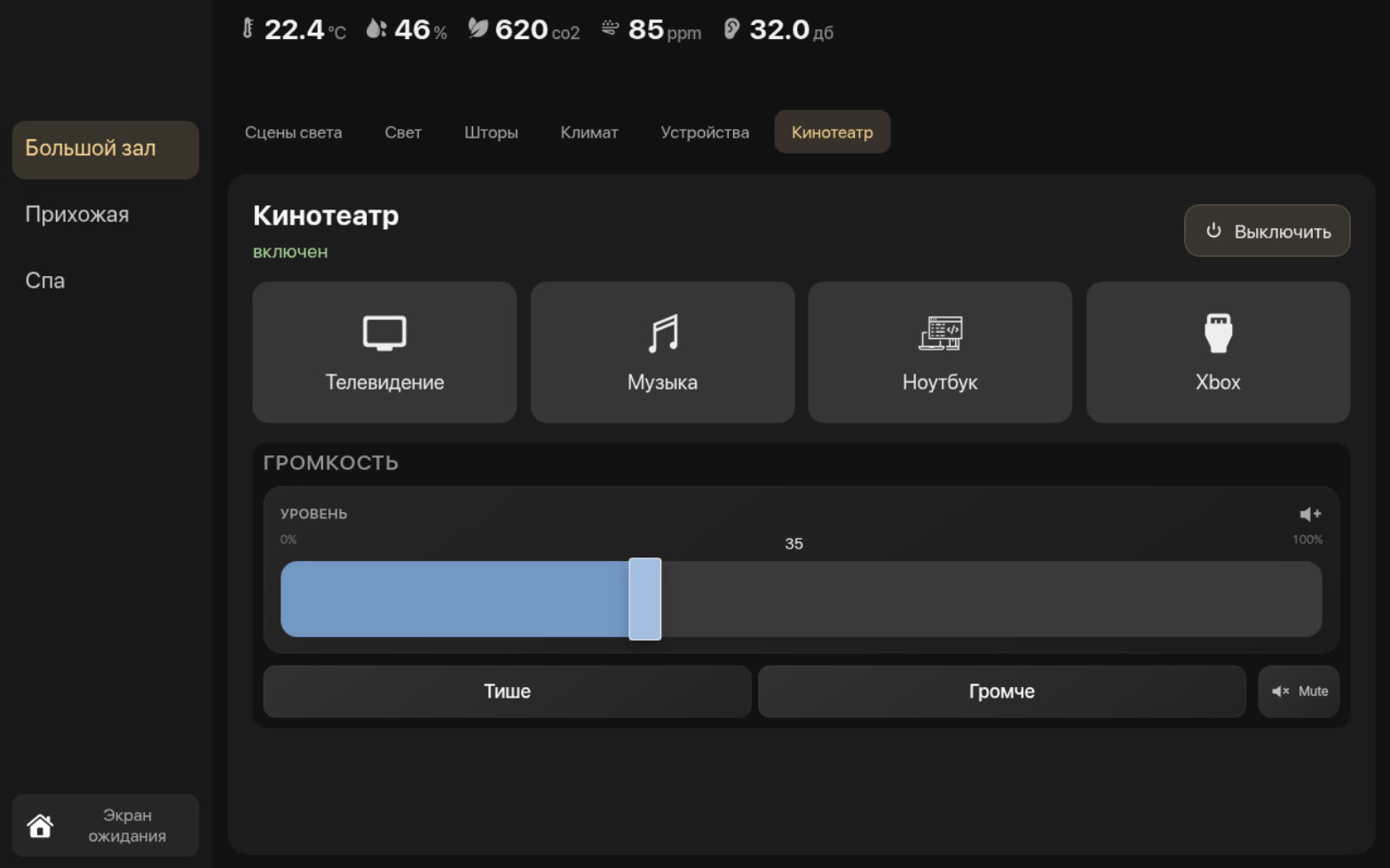The image size is (1390, 868).
Task: Select the Xbox source card
Action: point(1218,352)
